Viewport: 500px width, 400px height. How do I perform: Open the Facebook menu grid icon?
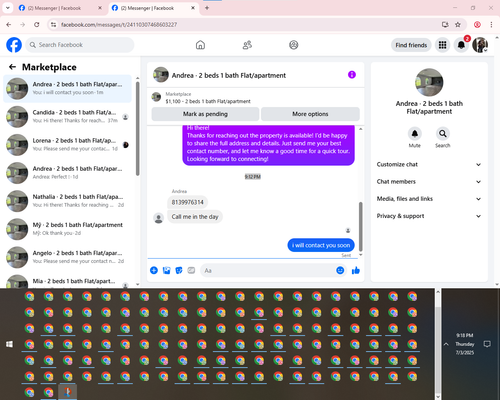pyautogui.click(x=442, y=45)
